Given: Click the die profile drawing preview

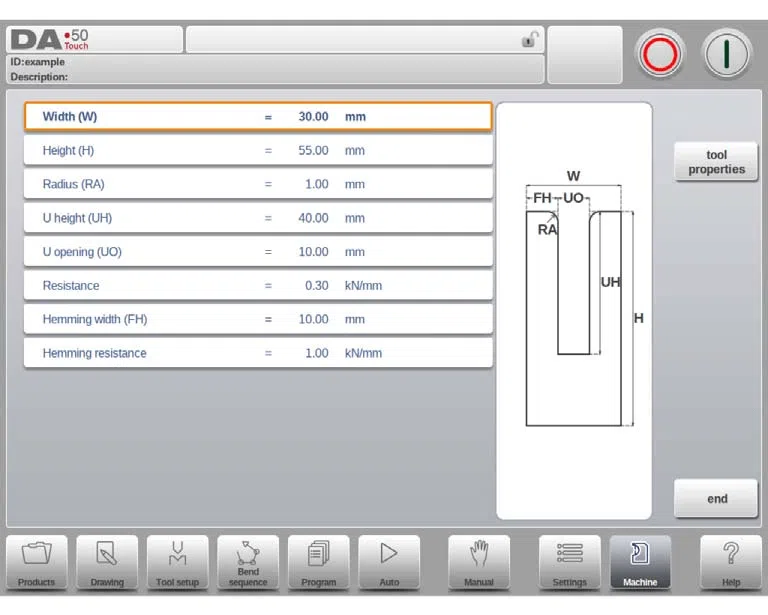Looking at the screenshot, I should [x=574, y=311].
